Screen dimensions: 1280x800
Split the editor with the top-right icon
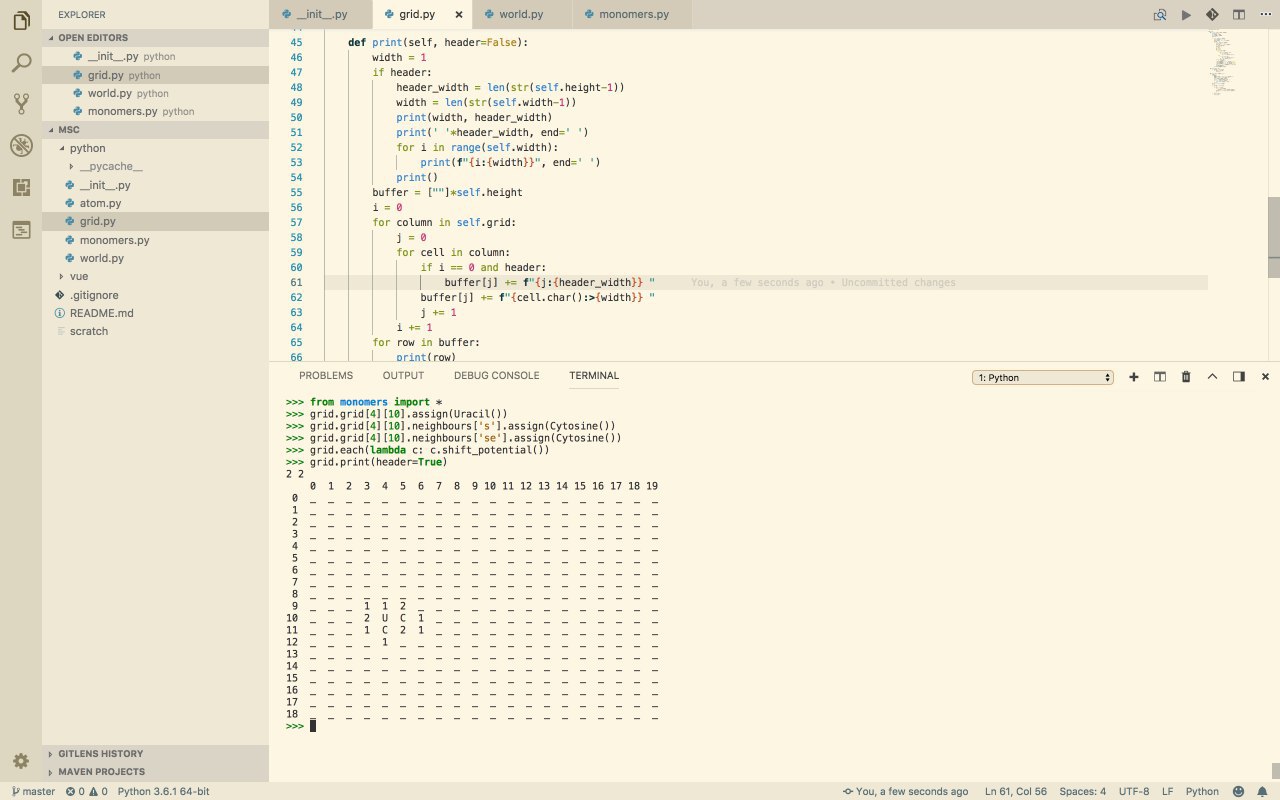tap(1239, 15)
